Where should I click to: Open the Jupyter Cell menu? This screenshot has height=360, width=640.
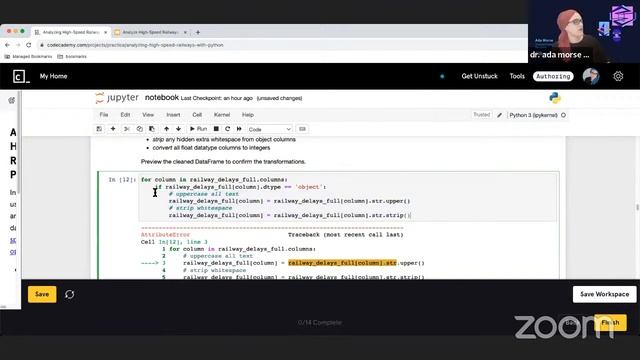(x=197, y=115)
